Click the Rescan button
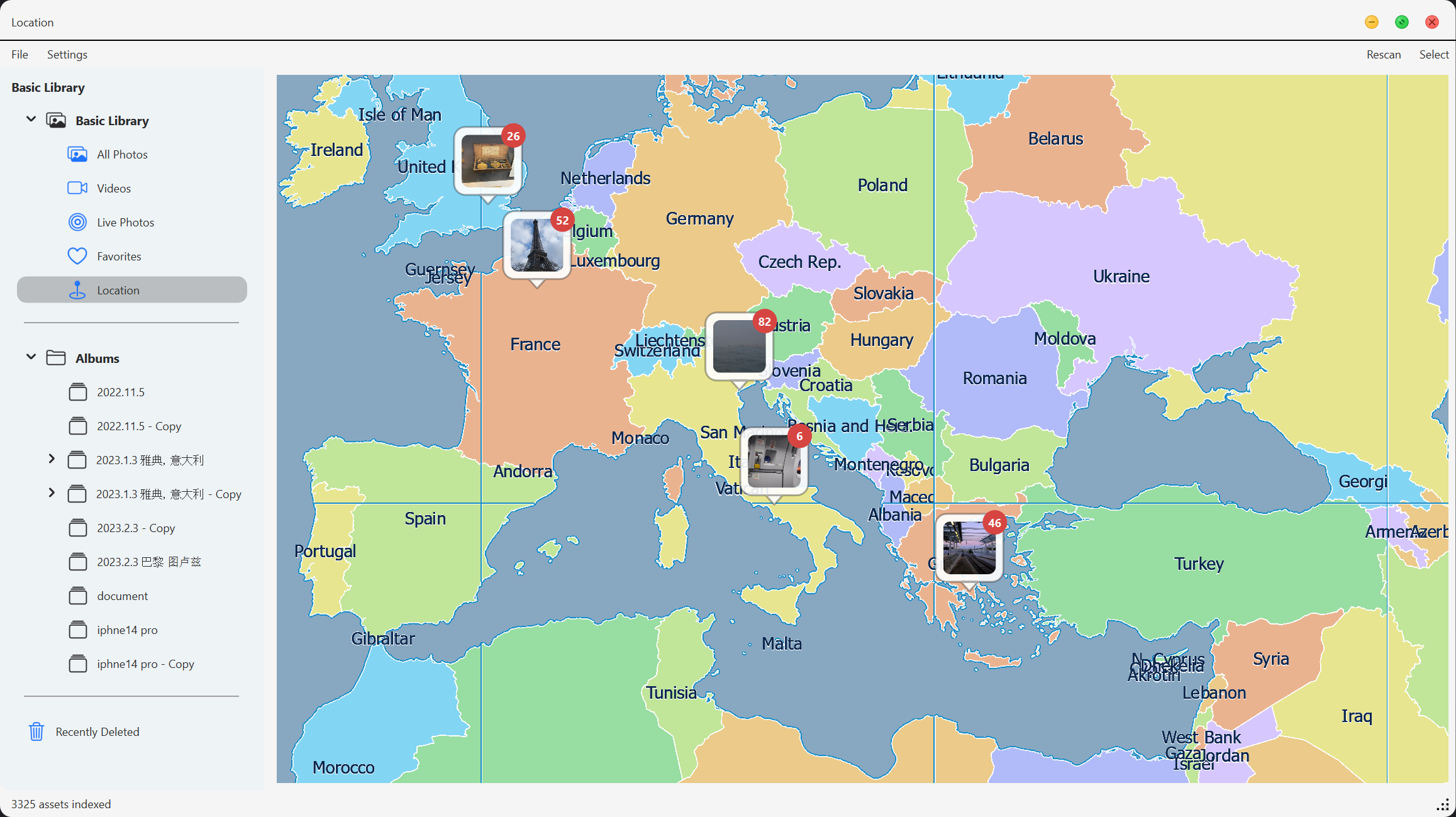The height and width of the screenshot is (817, 1456). point(1383,55)
